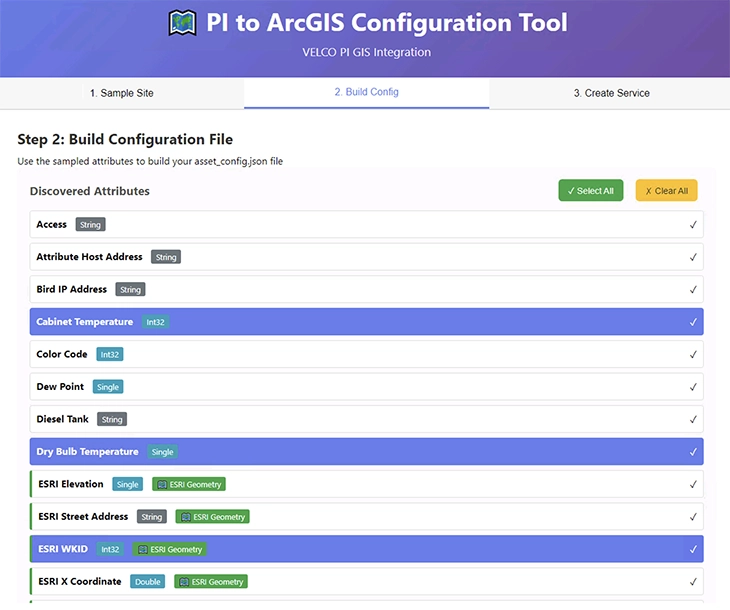Click the Select All button
Viewport: 730px width, 610px height.
click(590, 190)
